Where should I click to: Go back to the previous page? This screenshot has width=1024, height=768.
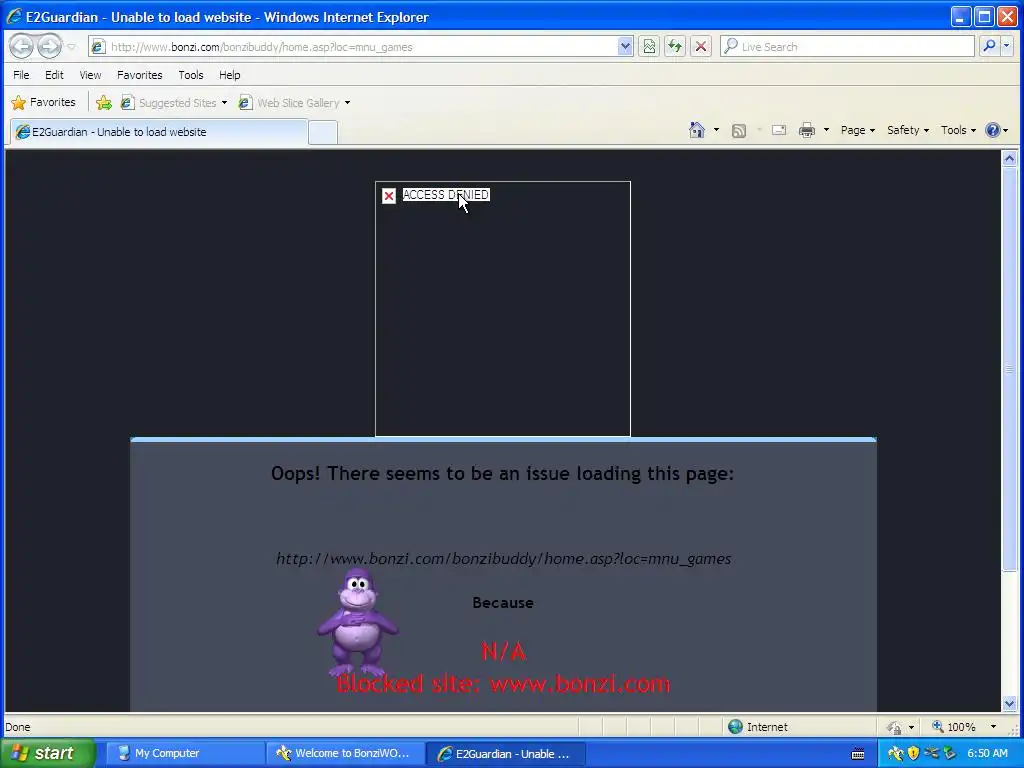tap(22, 46)
